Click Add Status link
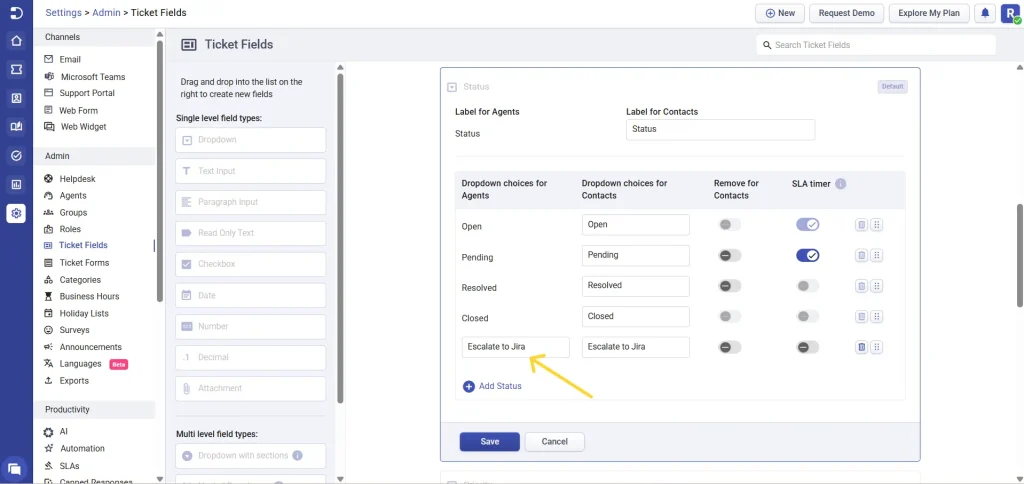 pos(500,386)
